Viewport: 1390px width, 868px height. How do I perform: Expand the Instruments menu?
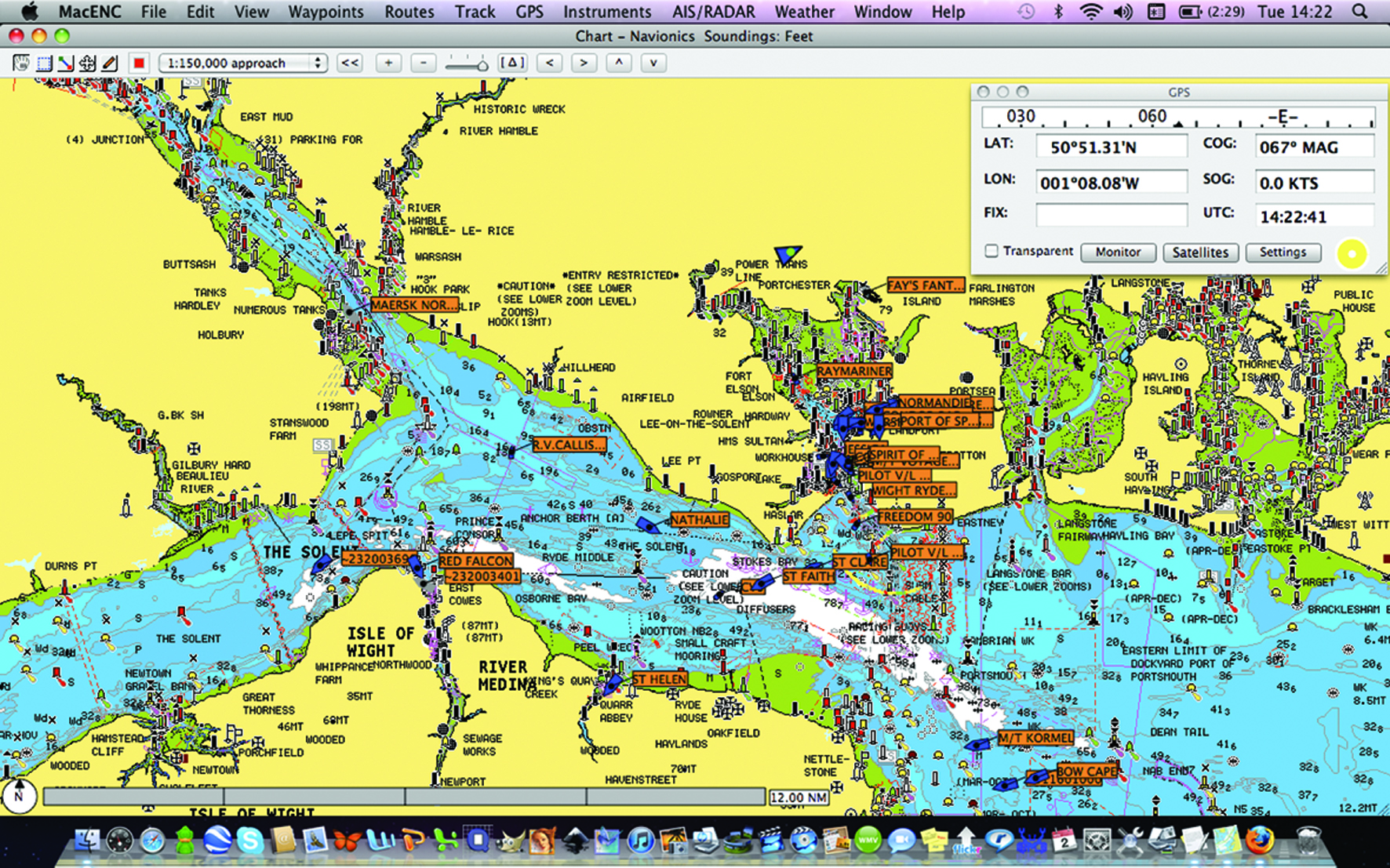click(x=606, y=12)
